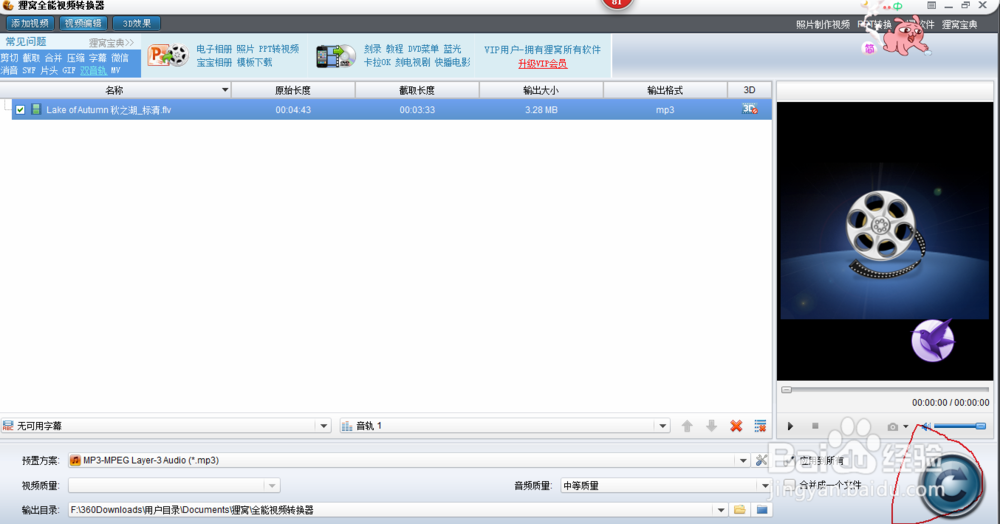Open the 模板下载 link
The height and width of the screenshot is (524, 1000).
[x=254, y=62]
